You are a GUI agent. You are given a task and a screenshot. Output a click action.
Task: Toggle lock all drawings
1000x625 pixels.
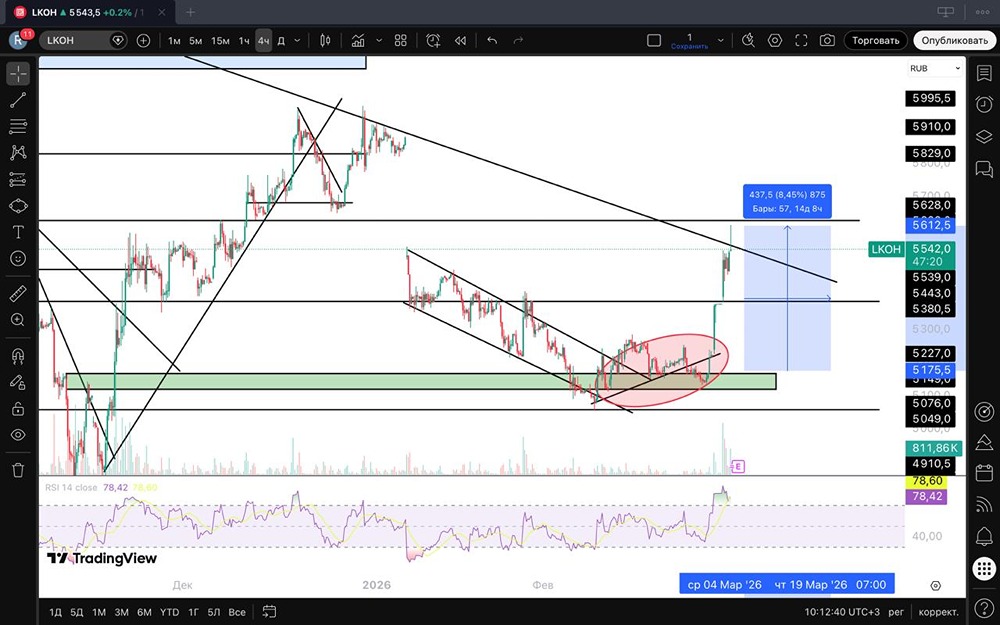[x=18, y=408]
